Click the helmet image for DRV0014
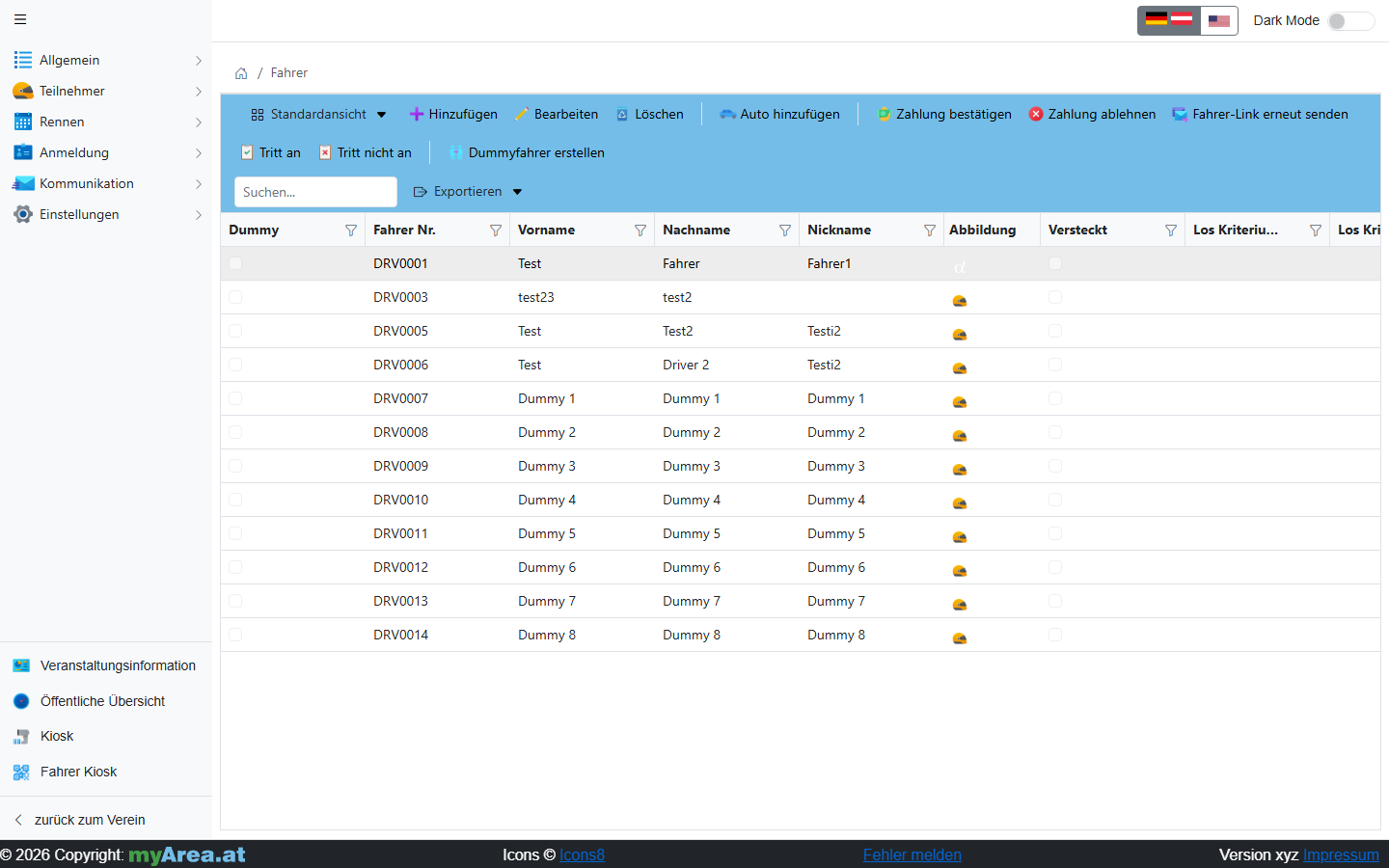The image size is (1389, 868). click(960, 638)
